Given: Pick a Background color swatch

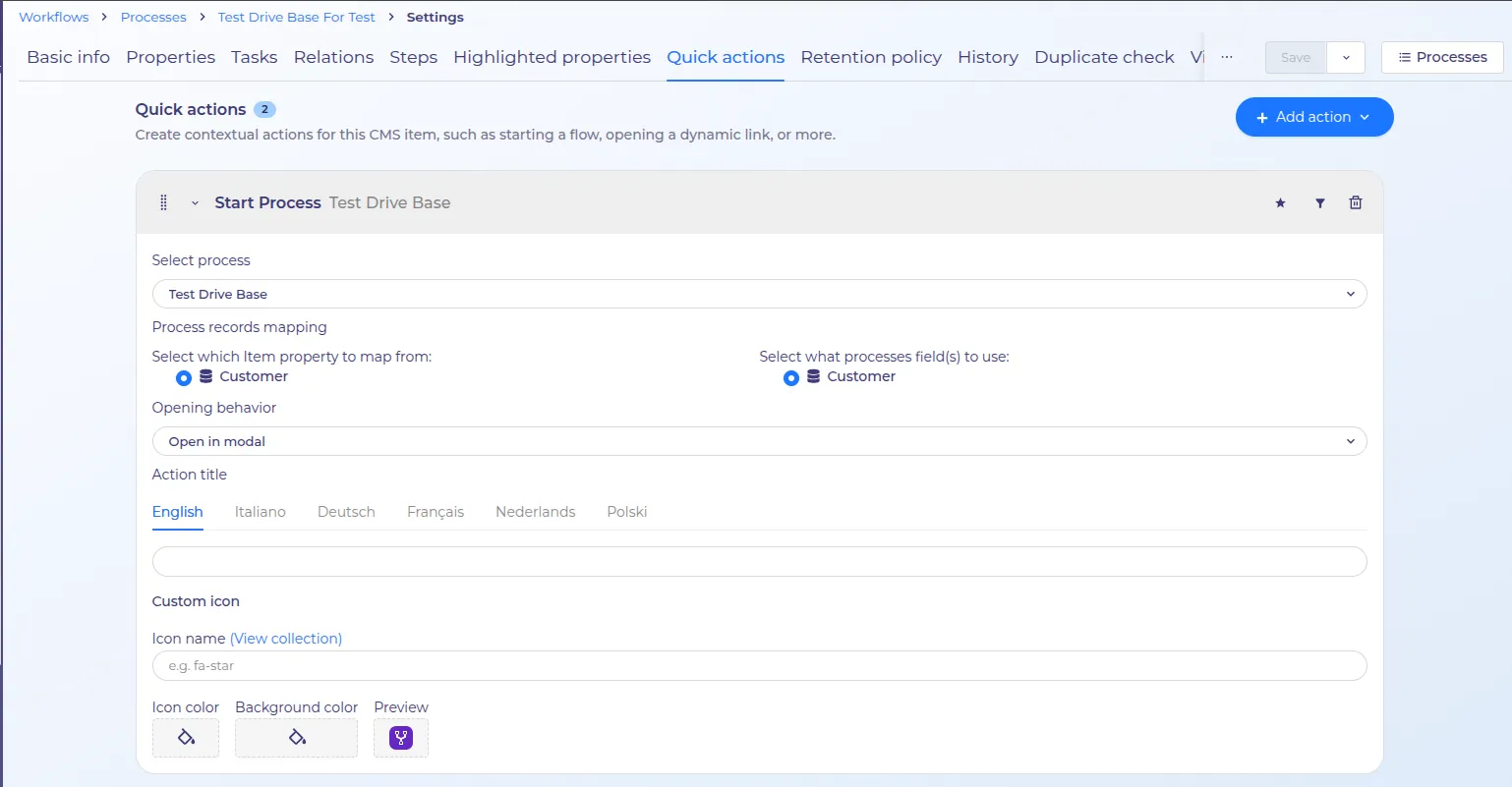Looking at the screenshot, I should [x=297, y=738].
